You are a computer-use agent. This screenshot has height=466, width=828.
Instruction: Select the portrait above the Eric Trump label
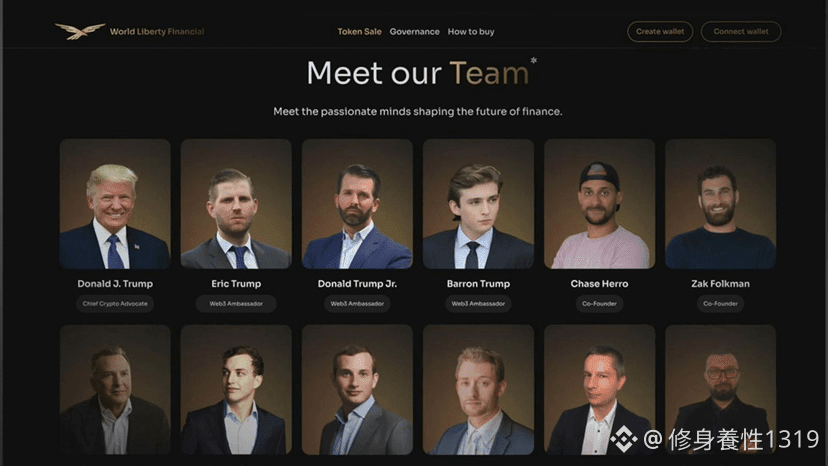(236, 204)
